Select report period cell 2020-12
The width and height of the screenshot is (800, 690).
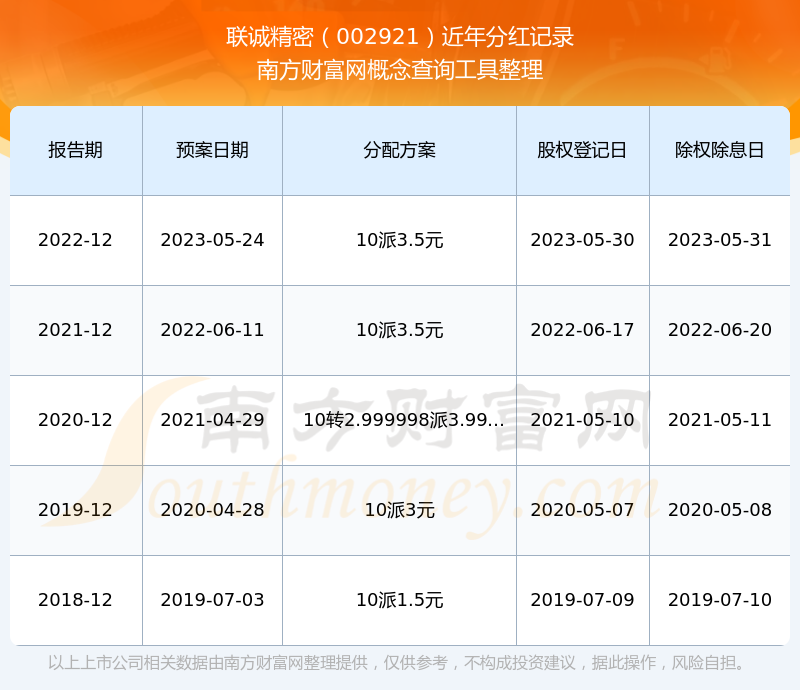click(75, 420)
